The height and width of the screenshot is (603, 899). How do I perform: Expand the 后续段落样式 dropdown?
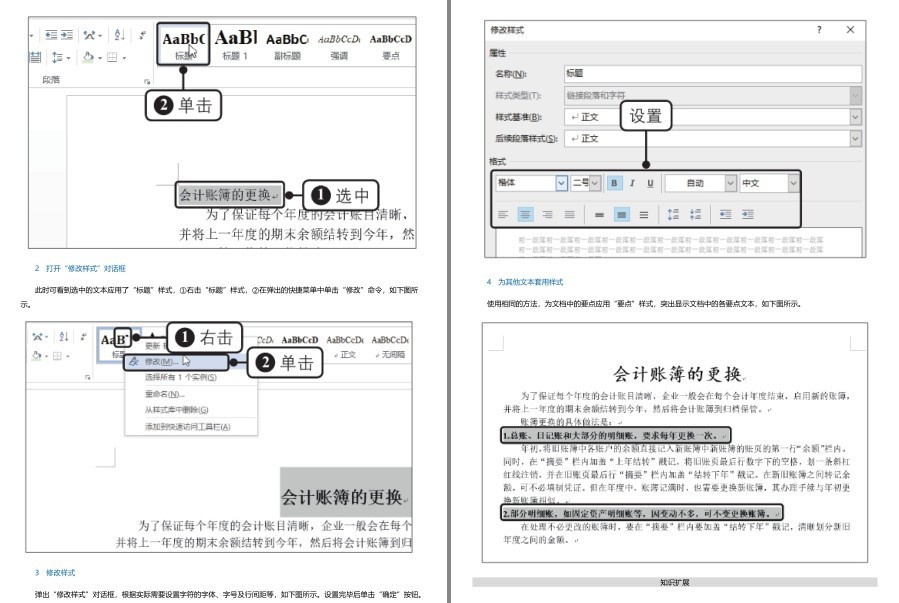pos(855,138)
